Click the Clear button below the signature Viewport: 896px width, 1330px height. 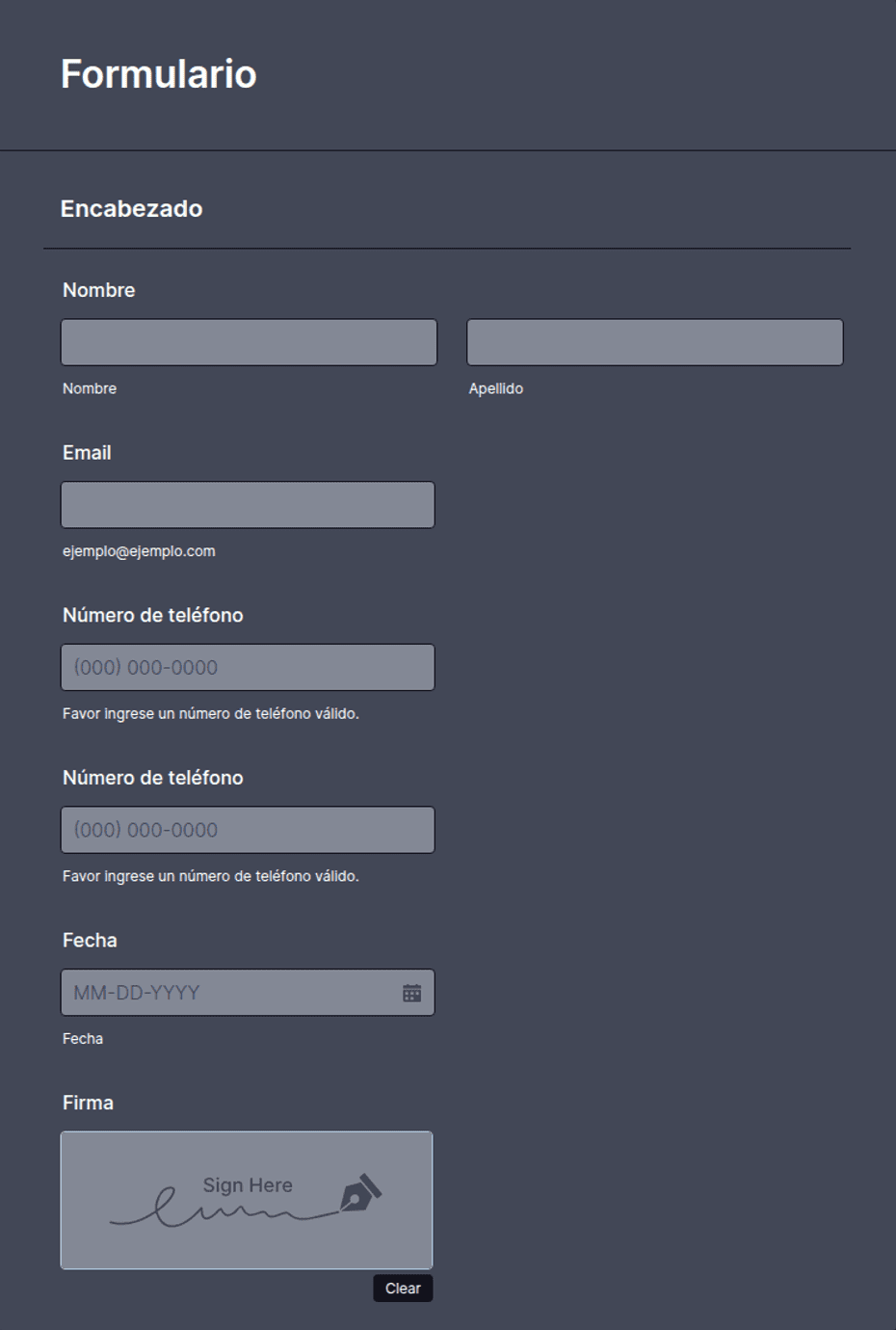pos(403,1289)
